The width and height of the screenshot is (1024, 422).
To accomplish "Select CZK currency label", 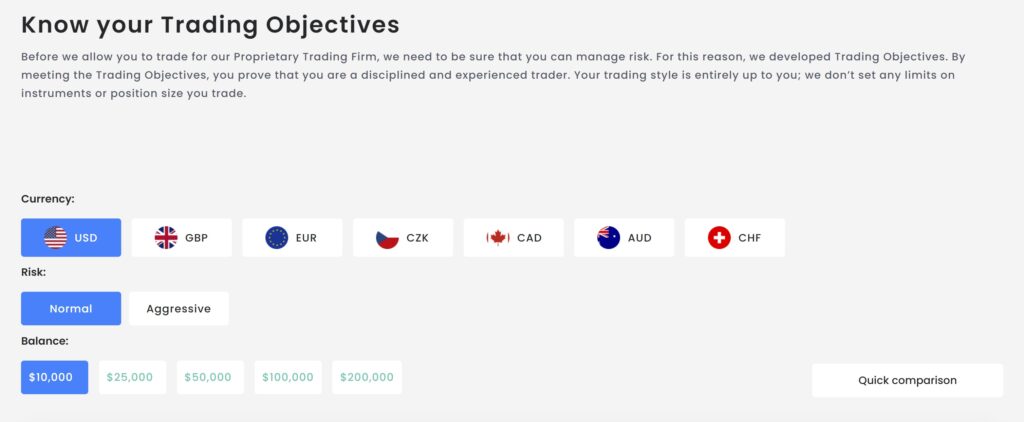I will 418,238.
